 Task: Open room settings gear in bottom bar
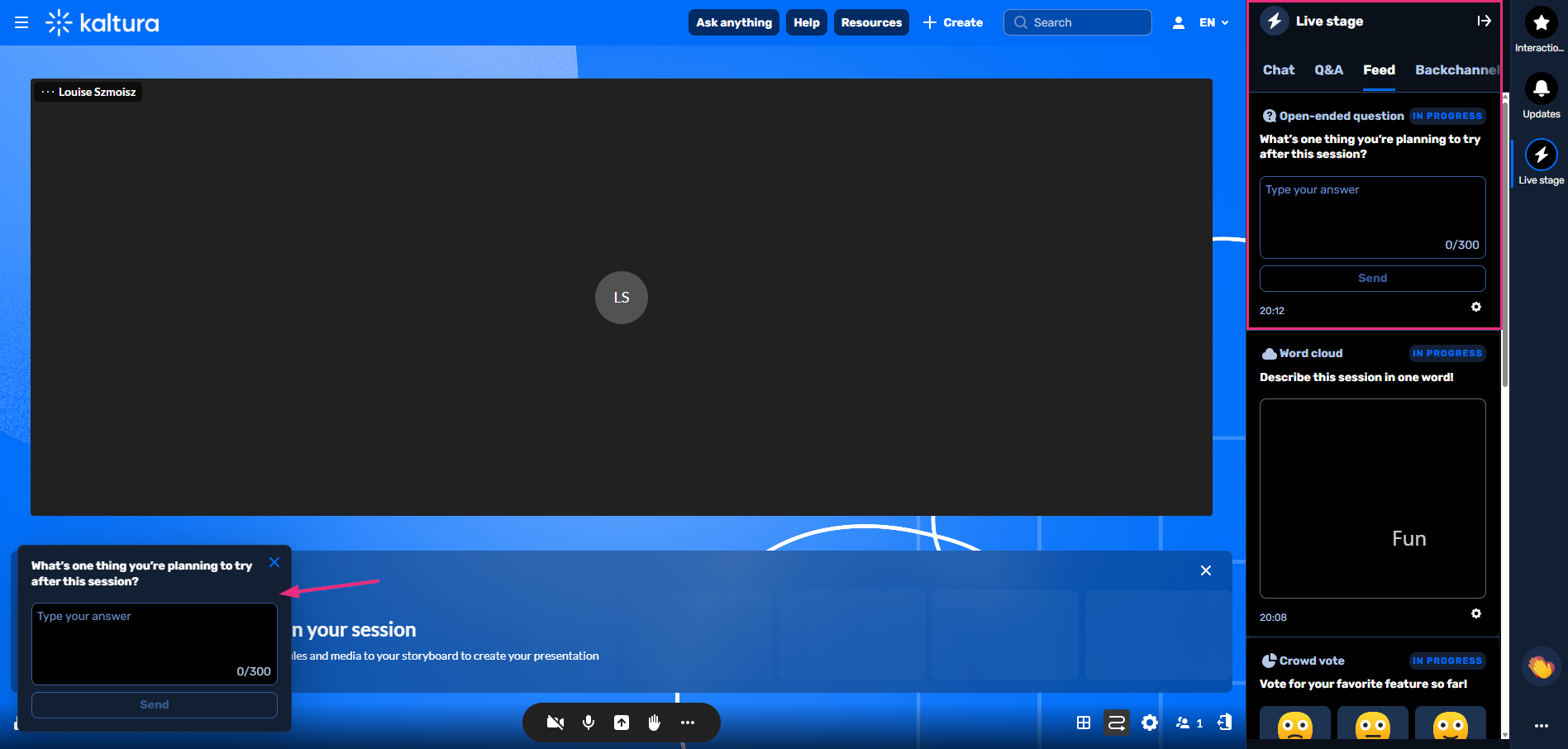pyautogui.click(x=1150, y=723)
